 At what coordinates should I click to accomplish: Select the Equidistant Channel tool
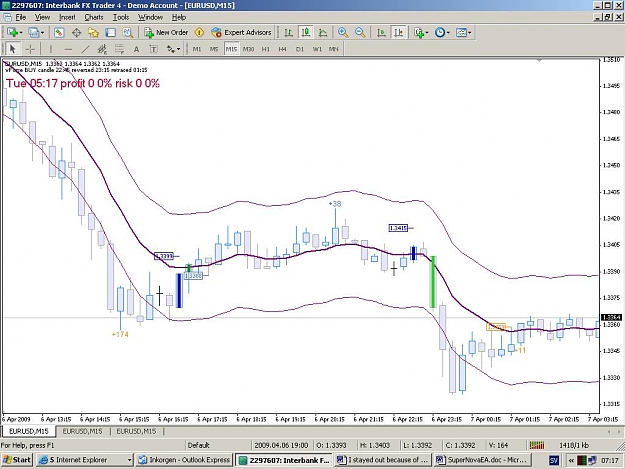[x=102, y=49]
